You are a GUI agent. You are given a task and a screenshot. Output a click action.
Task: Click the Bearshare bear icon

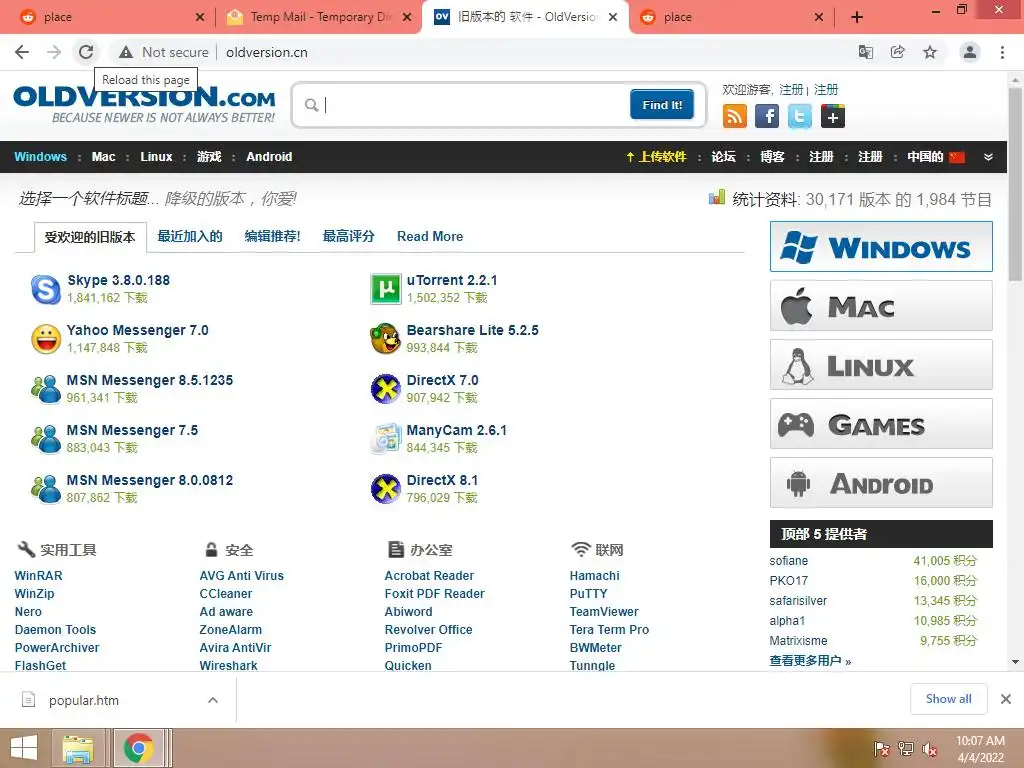coord(385,339)
